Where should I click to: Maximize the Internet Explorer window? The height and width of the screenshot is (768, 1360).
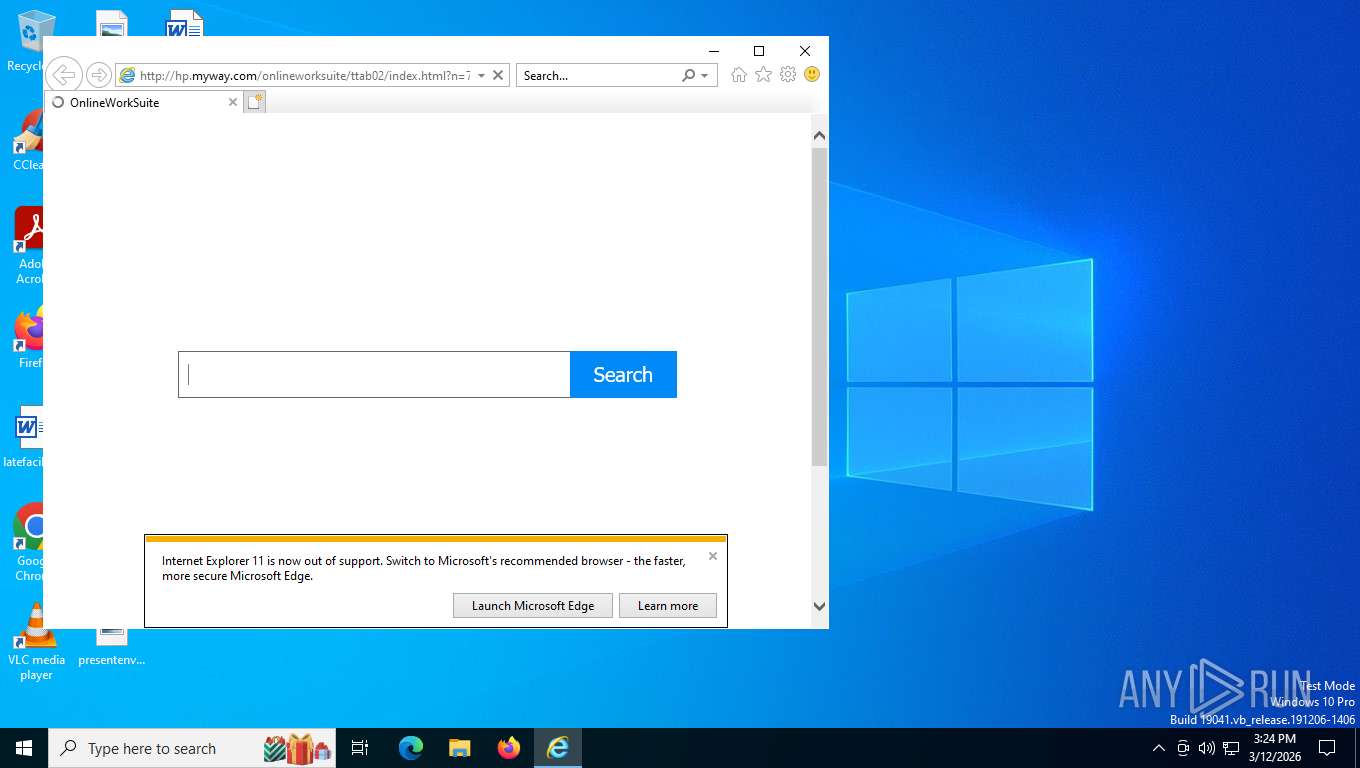point(759,51)
